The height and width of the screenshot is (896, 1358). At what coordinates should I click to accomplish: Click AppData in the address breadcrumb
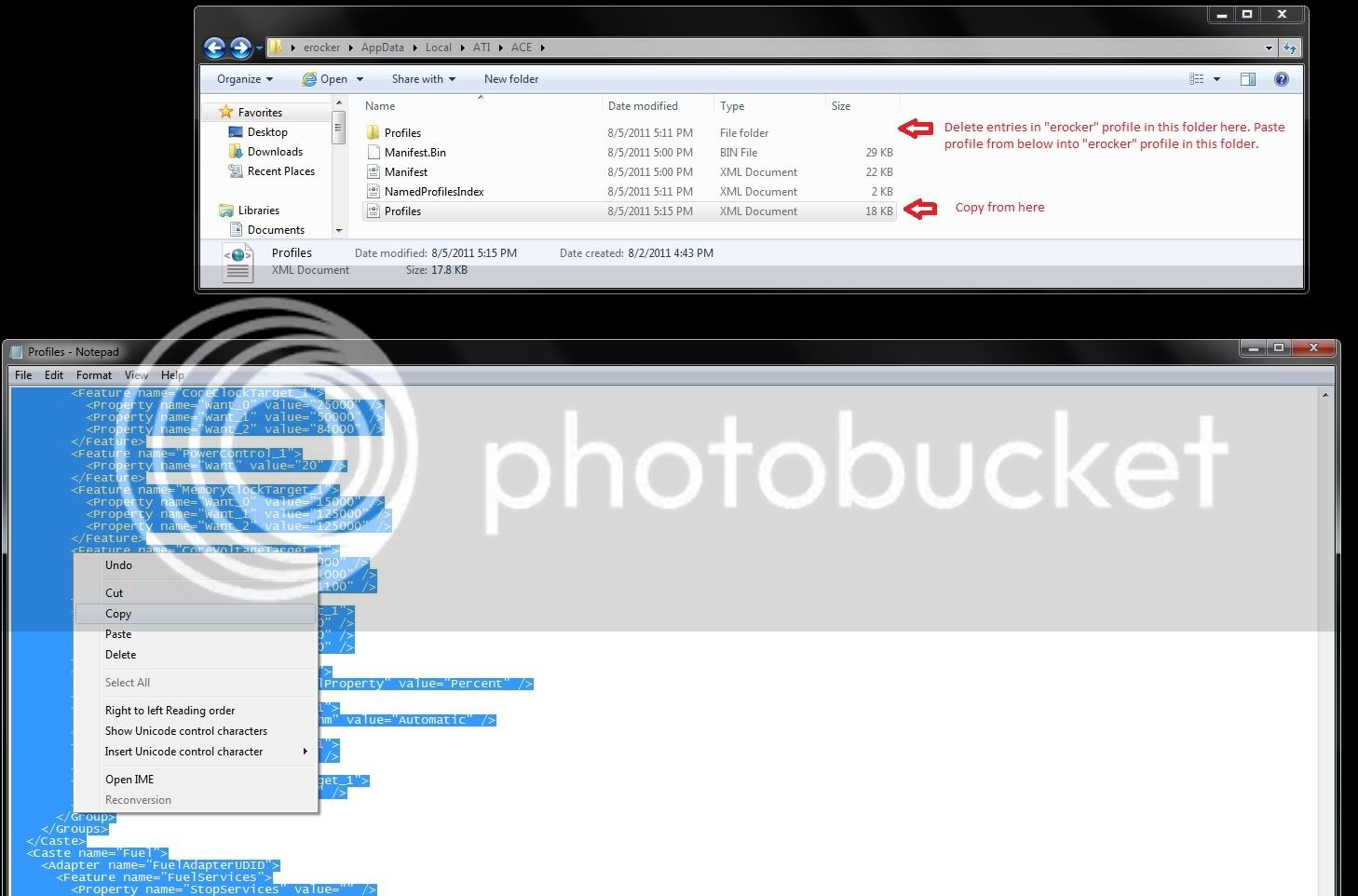[x=383, y=48]
